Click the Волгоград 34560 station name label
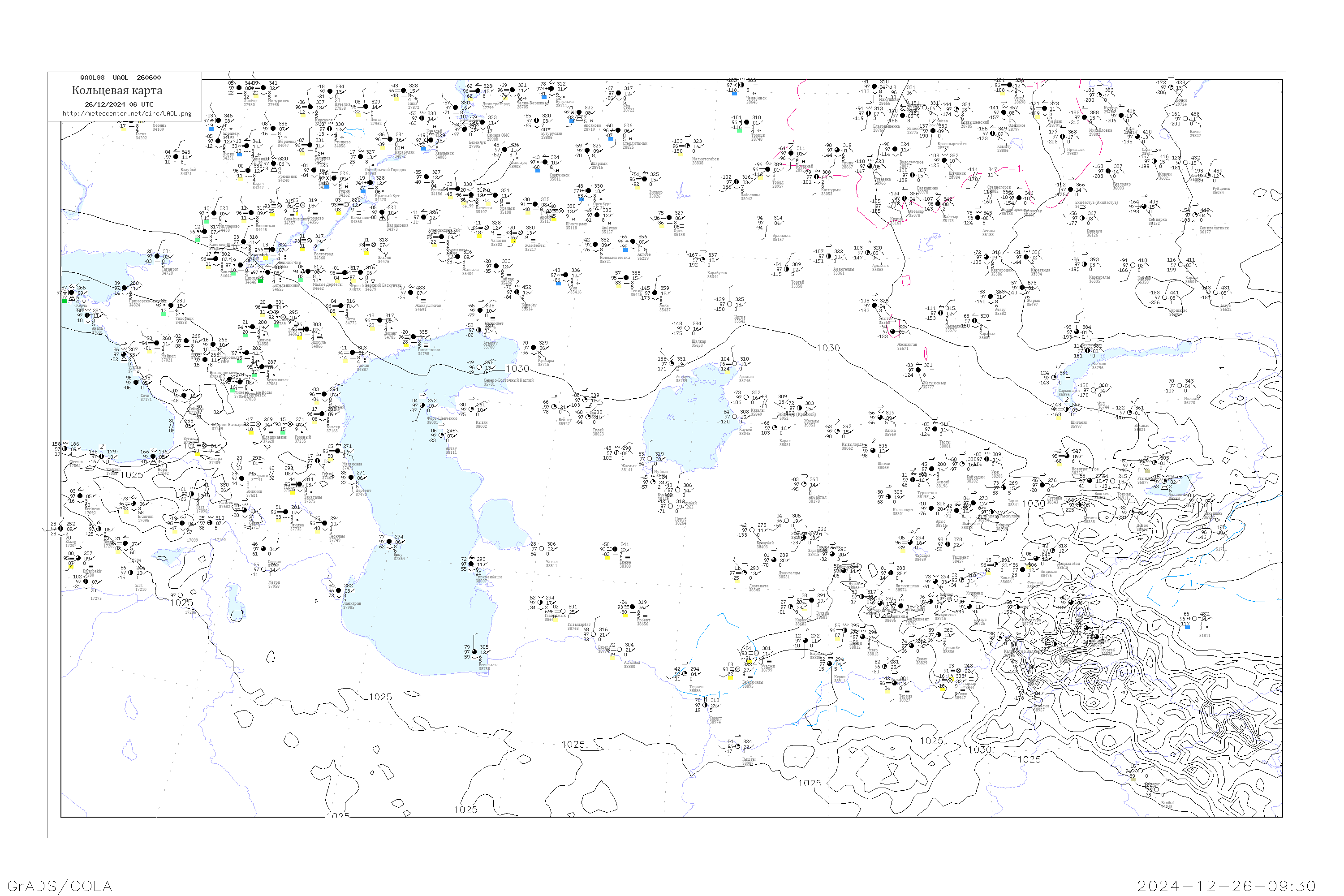Viewport: 1344px width, 896px height. coord(323,256)
